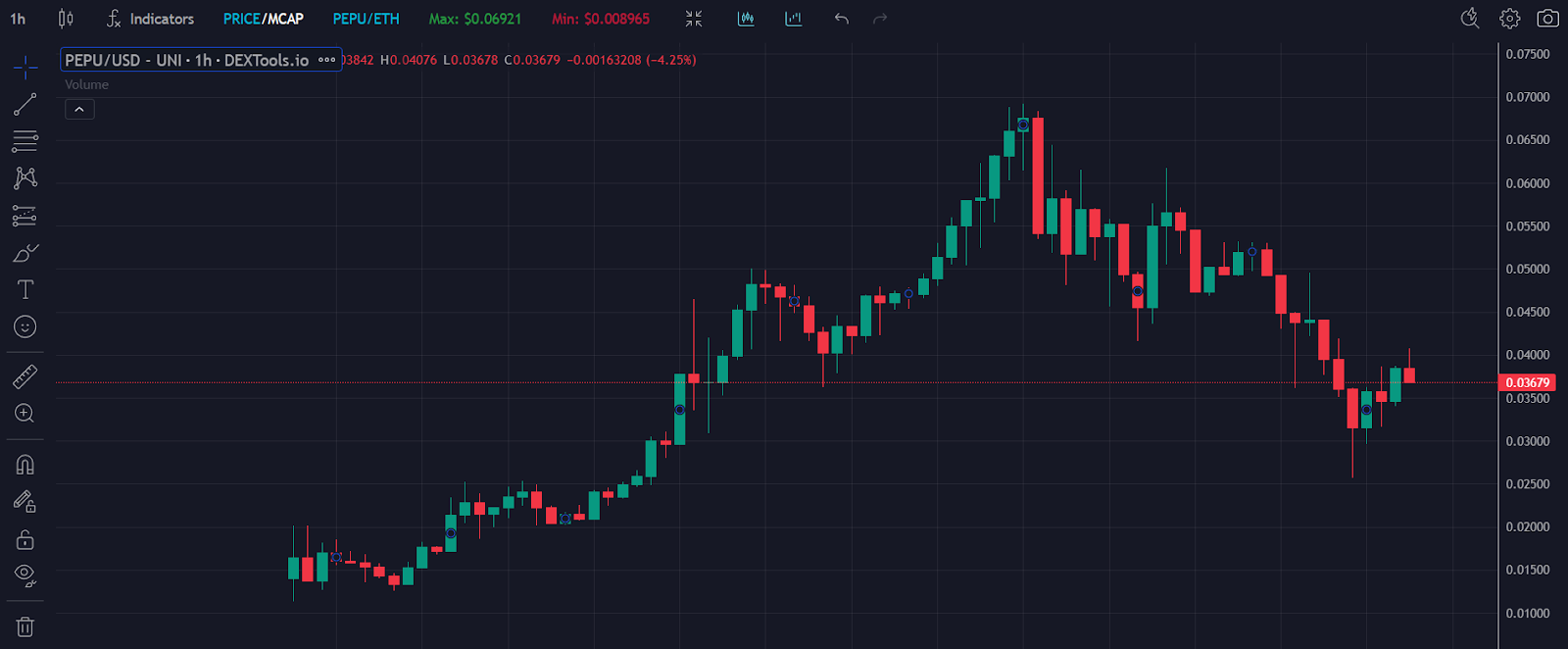The width and height of the screenshot is (1568, 649).
Task: Click the H0.04076 high value
Action: 409,60
